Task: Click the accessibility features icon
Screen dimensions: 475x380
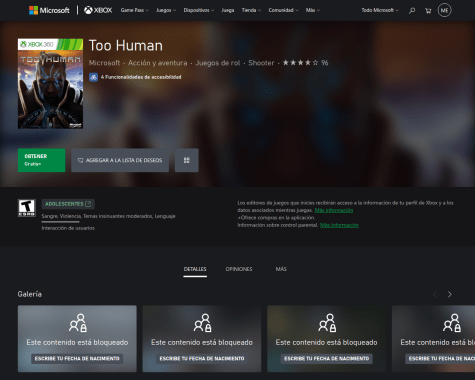Action: coord(93,77)
